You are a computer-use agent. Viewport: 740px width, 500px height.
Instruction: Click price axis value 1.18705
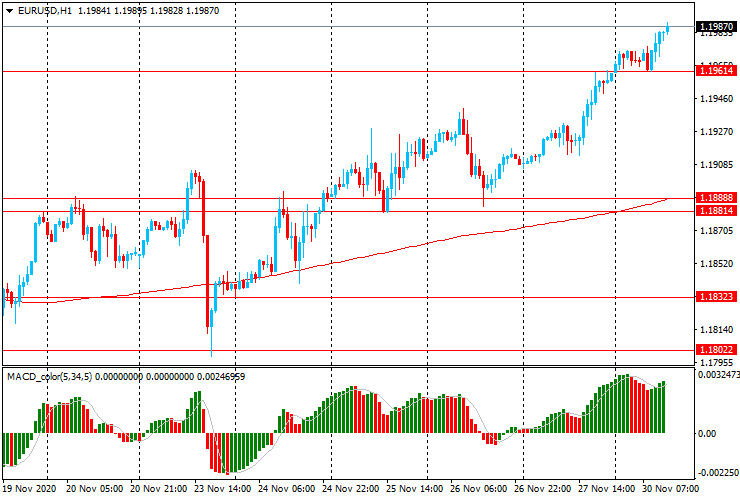(x=717, y=231)
